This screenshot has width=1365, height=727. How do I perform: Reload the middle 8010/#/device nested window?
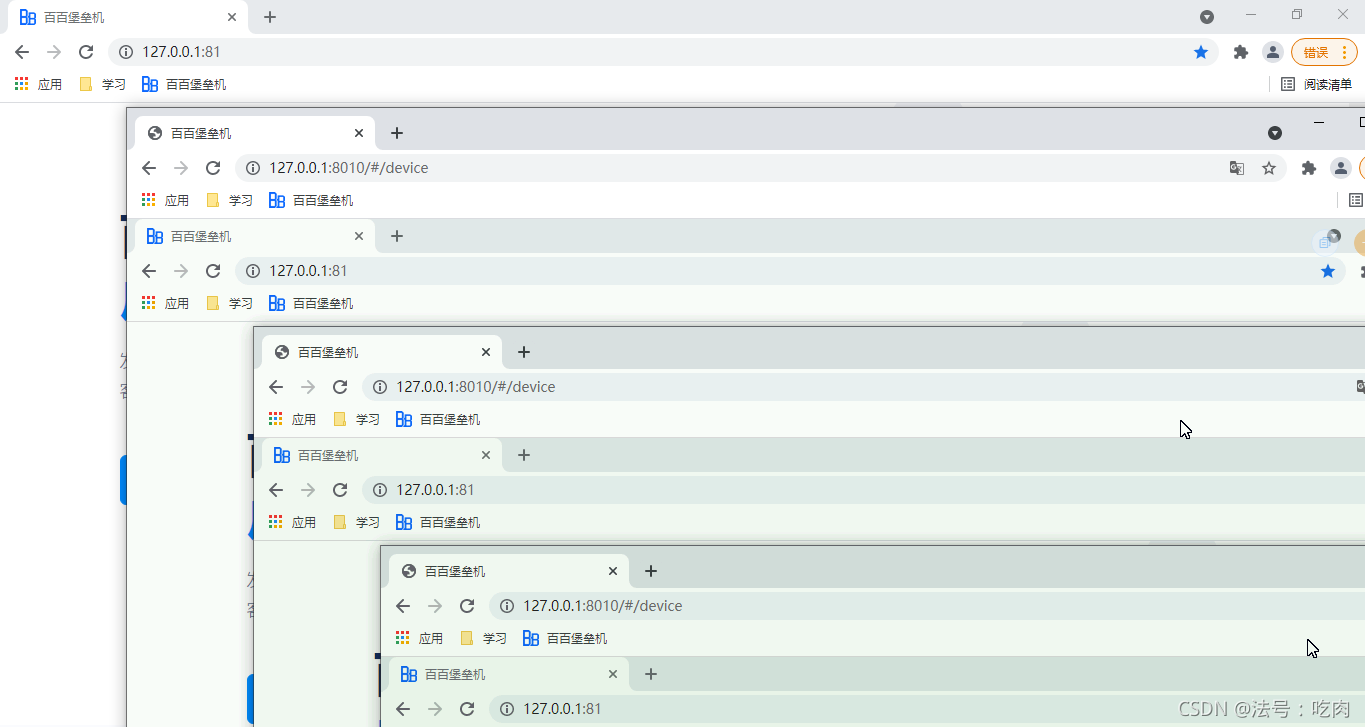[340, 387]
